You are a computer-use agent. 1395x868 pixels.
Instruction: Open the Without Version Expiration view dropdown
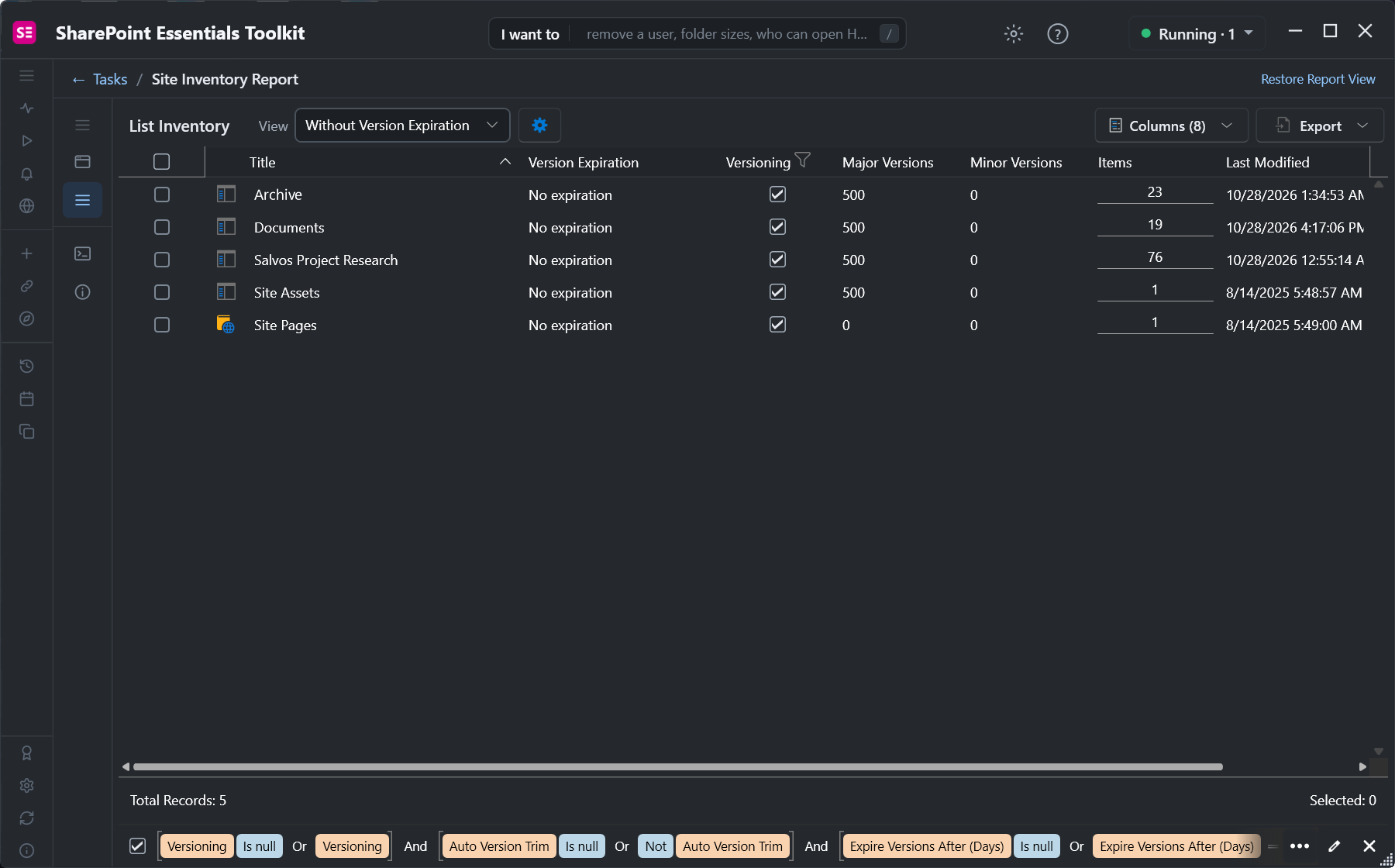click(x=402, y=126)
